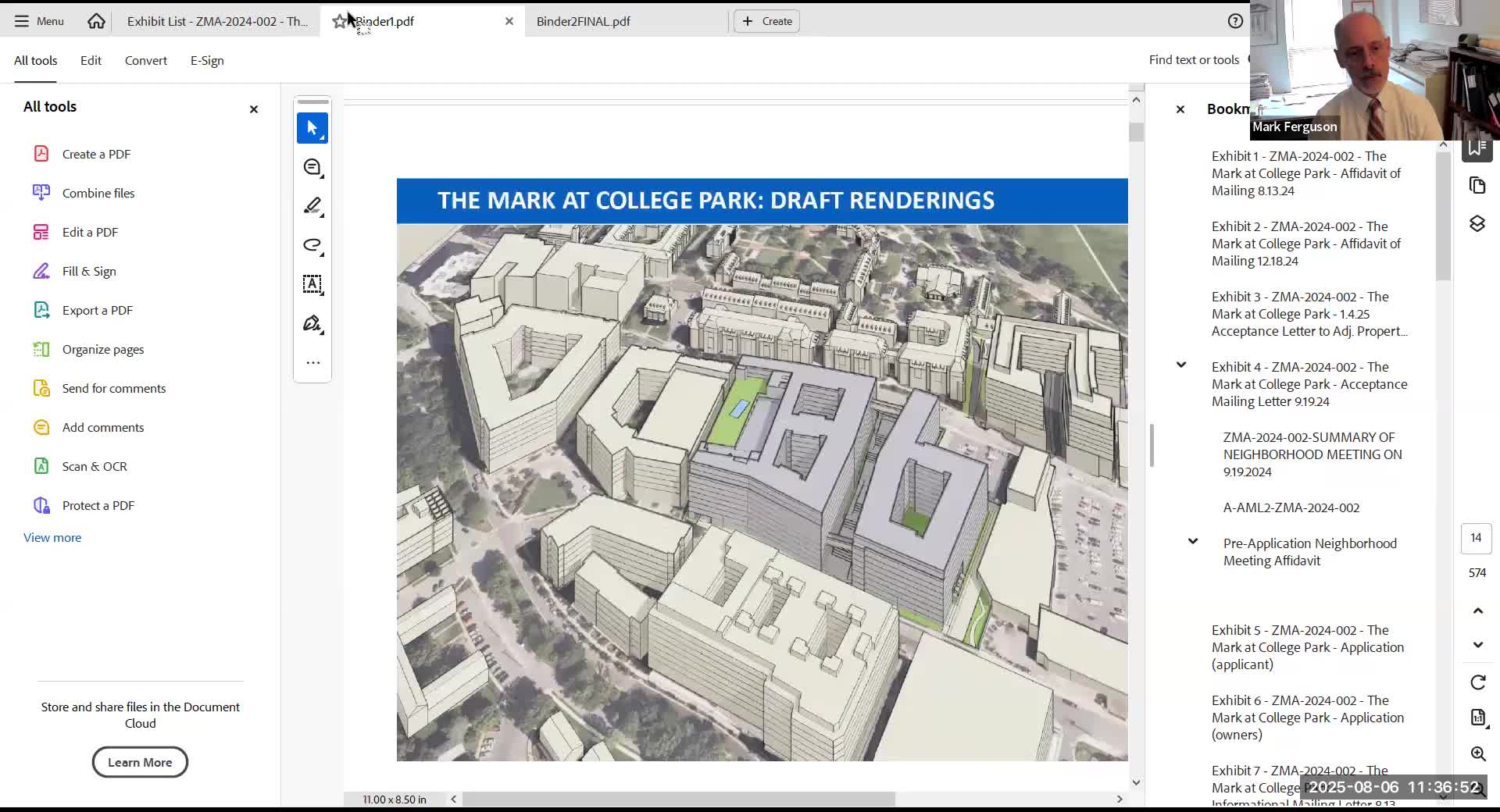This screenshot has height=812, width=1500.
Task: Open Exhibit 4 Acceptance Mailing Letter bookmark
Action: tap(1309, 384)
